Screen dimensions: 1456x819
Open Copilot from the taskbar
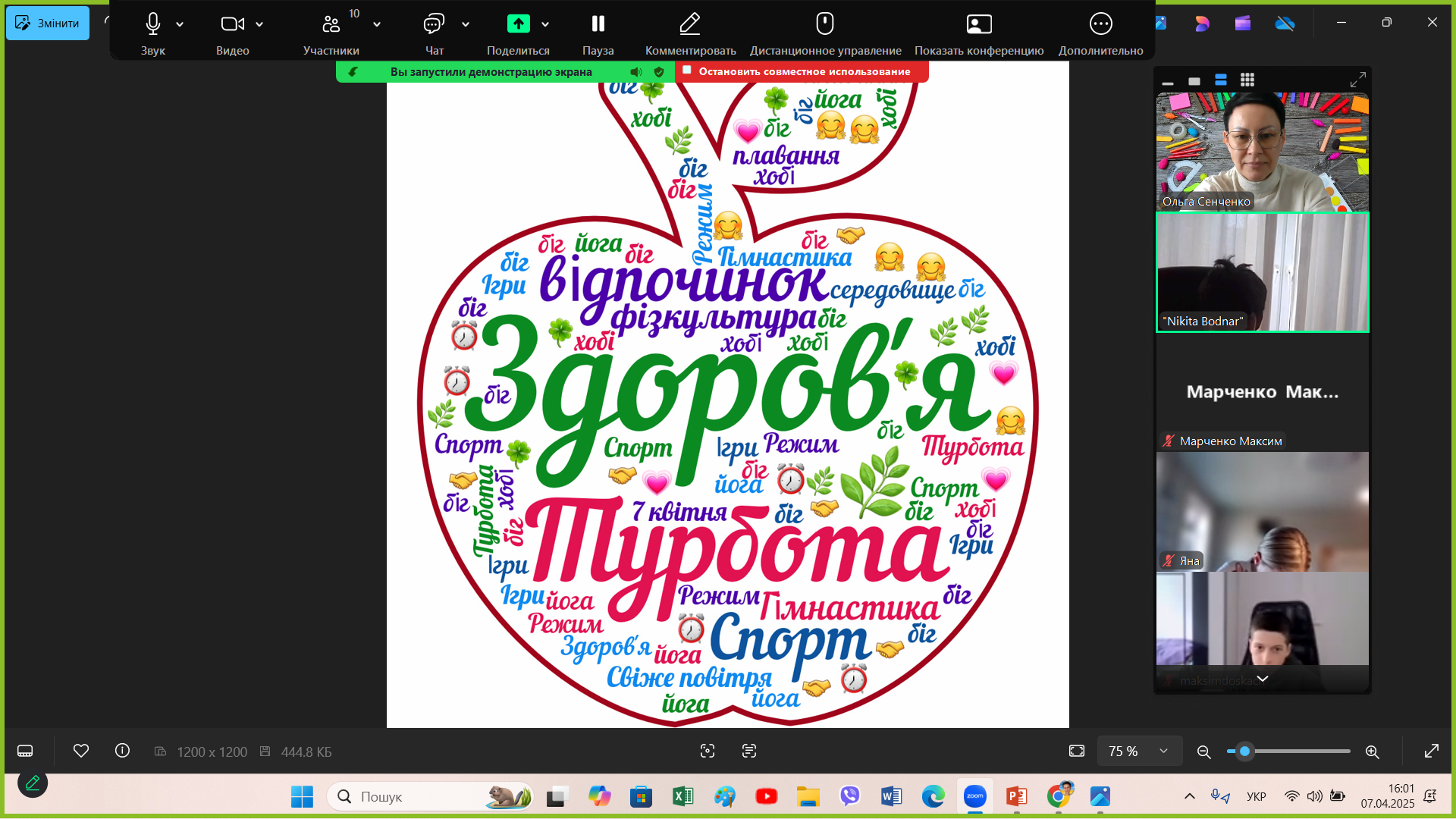point(599,796)
